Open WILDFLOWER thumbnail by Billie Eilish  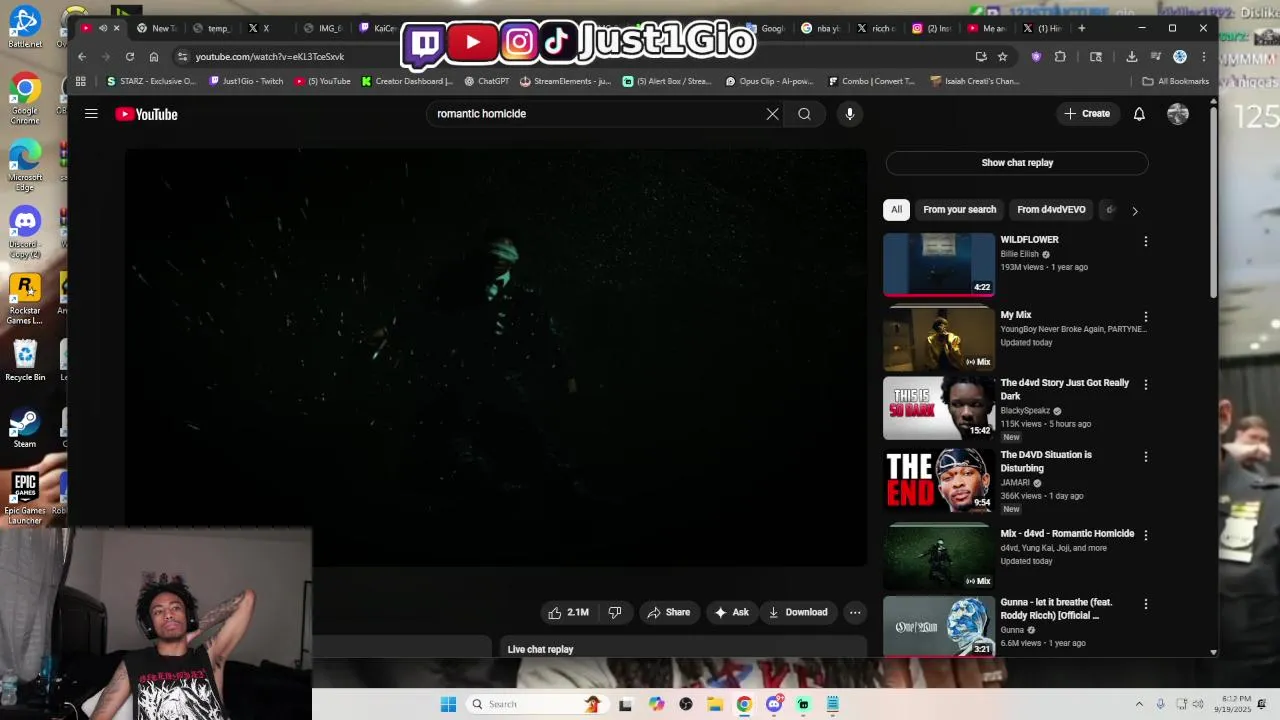point(939,265)
